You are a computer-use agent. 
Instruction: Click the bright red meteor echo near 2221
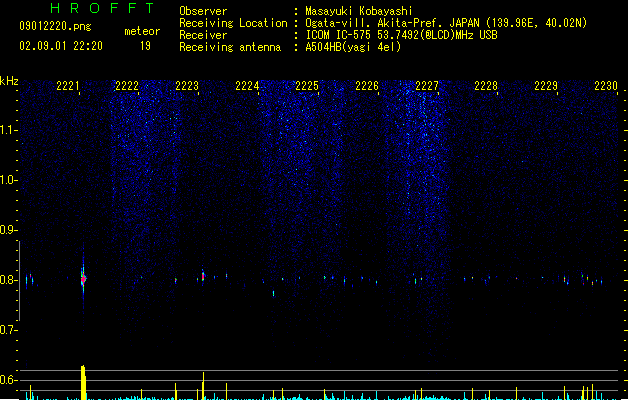coord(83,278)
